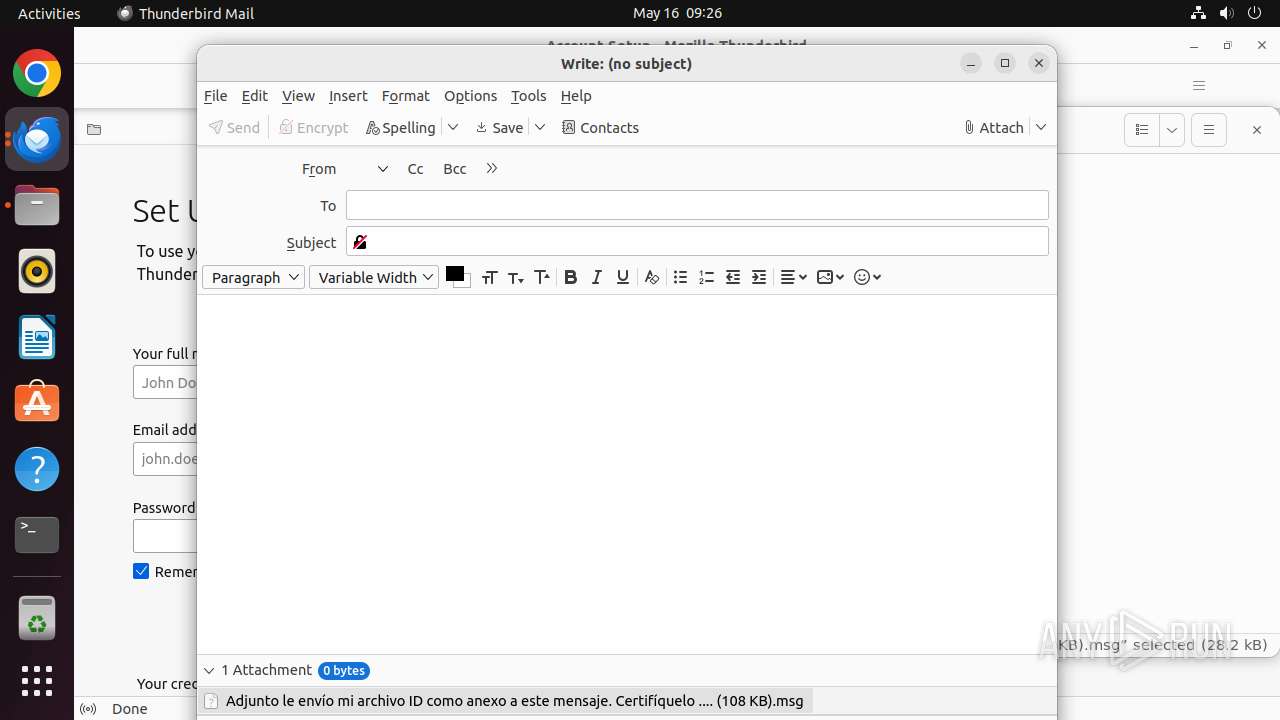Click the list view button in background window
Viewport: 1280px width, 720px height.
click(x=1142, y=130)
